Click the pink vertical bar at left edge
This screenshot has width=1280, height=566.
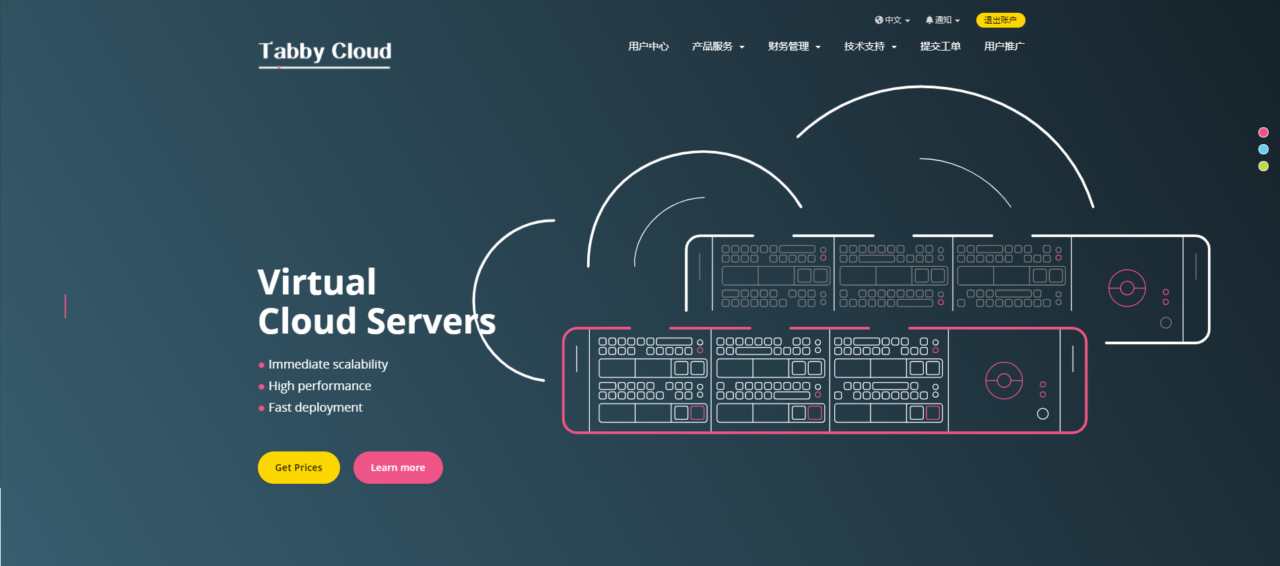coord(65,306)
